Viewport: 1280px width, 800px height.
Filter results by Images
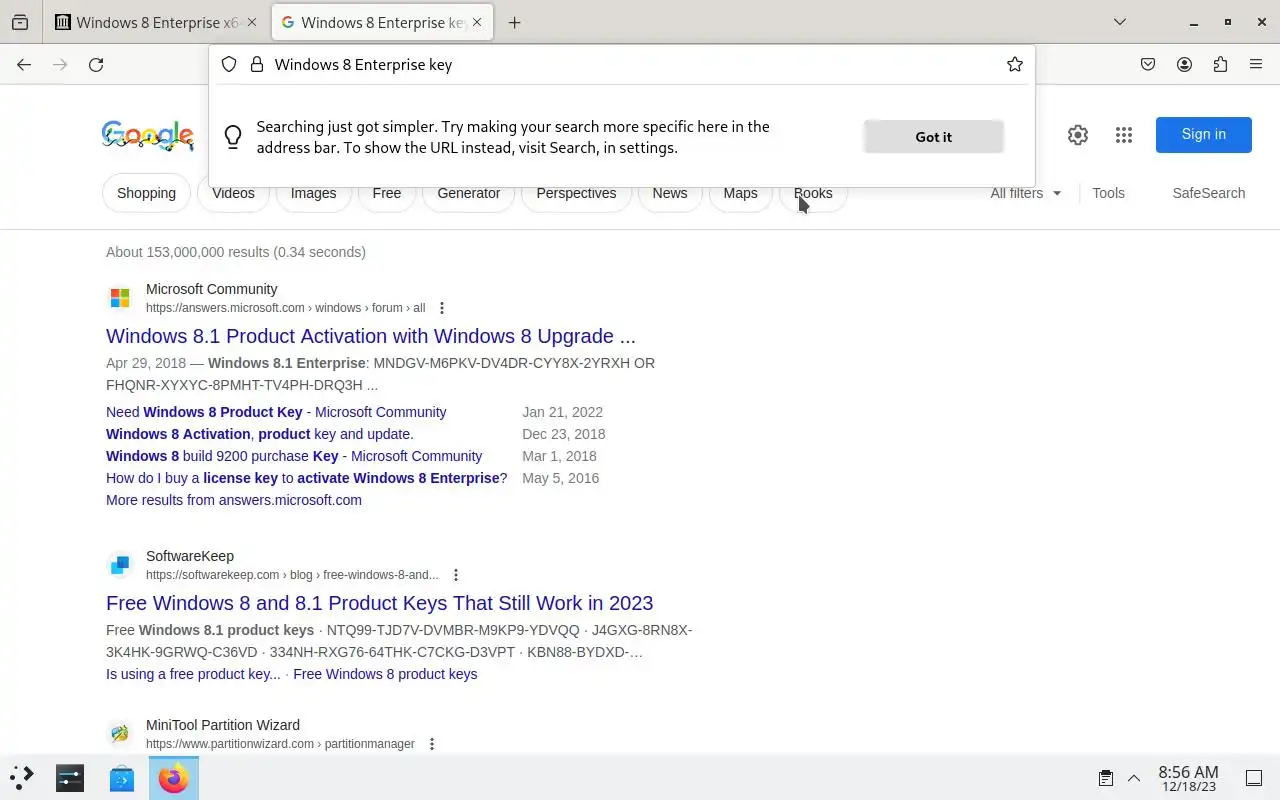pos(313,193)
